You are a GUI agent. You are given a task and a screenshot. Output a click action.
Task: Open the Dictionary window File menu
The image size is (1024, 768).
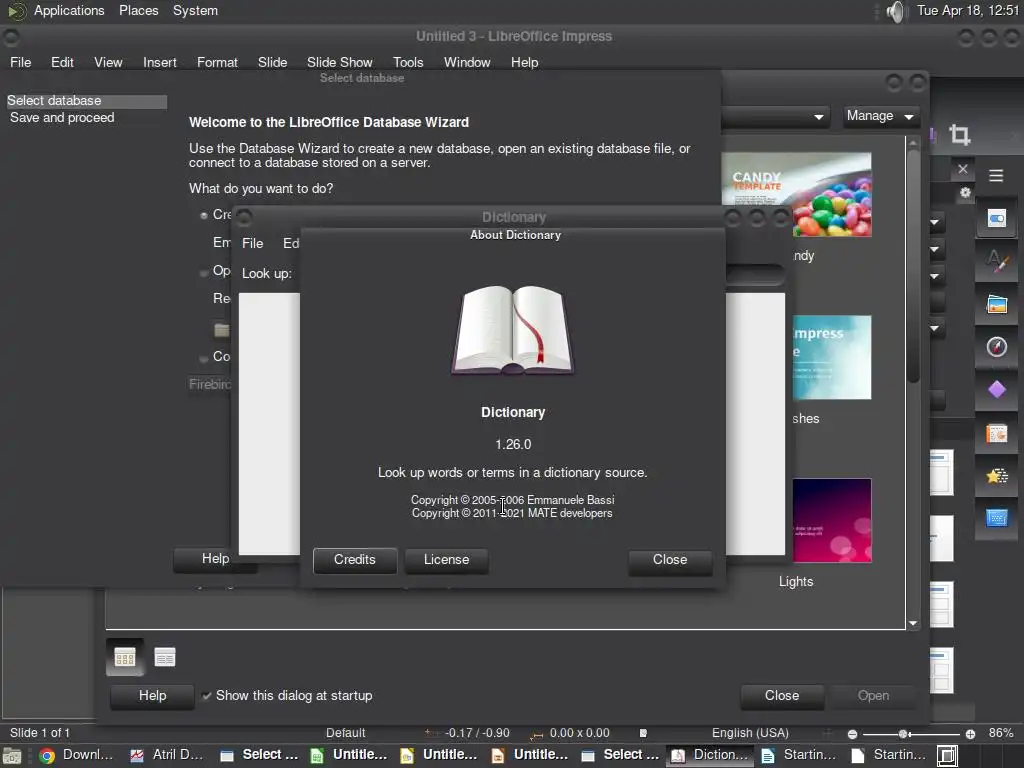coord(253,244)
